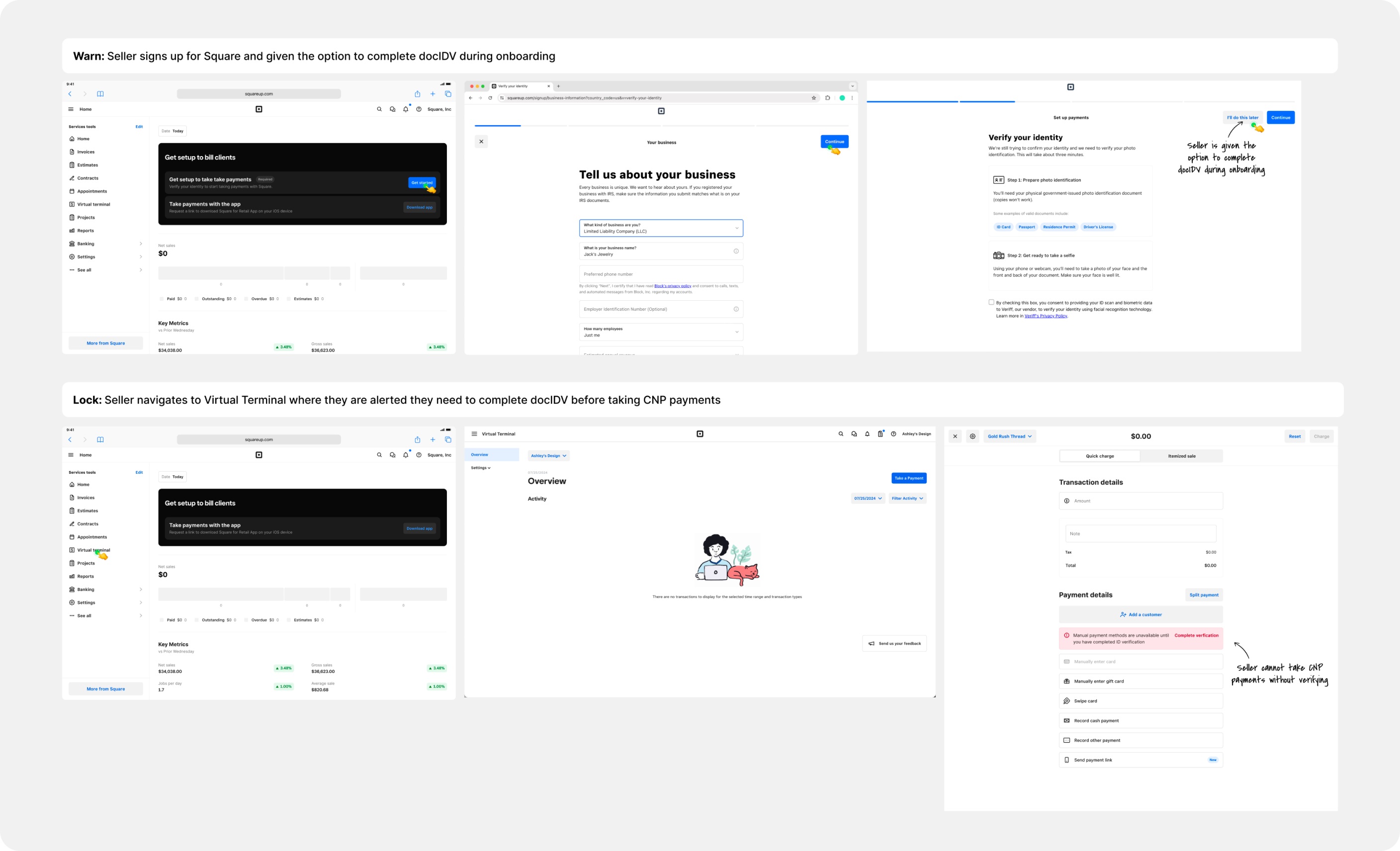The image size is (1400, 851).
Task: Check the Veriff biometric data consent checkbox
Action: coord(991,302)
